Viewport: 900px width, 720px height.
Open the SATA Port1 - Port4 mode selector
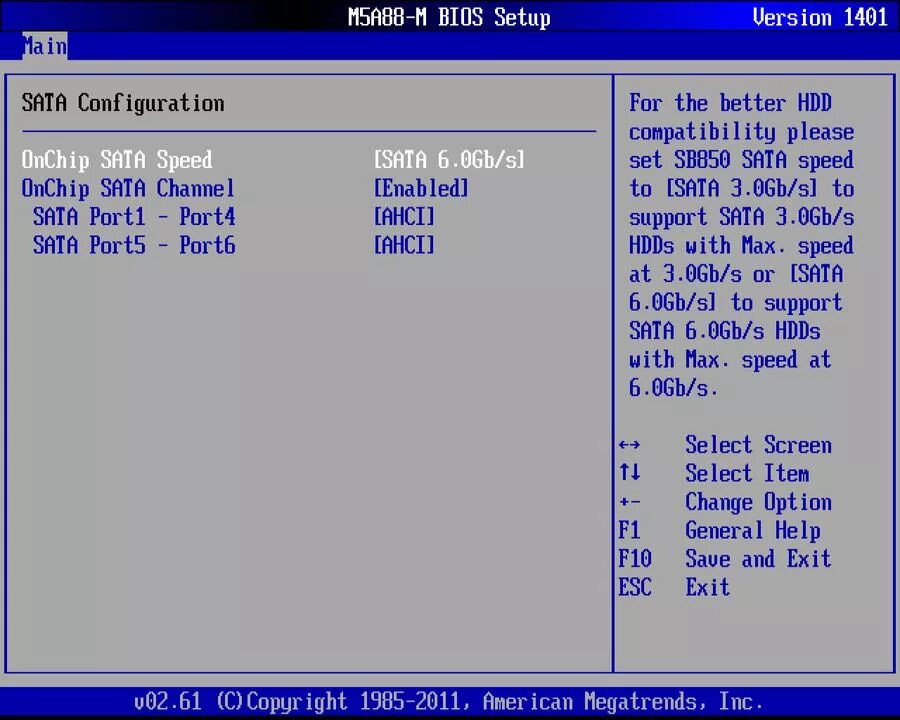coord(404,217)
